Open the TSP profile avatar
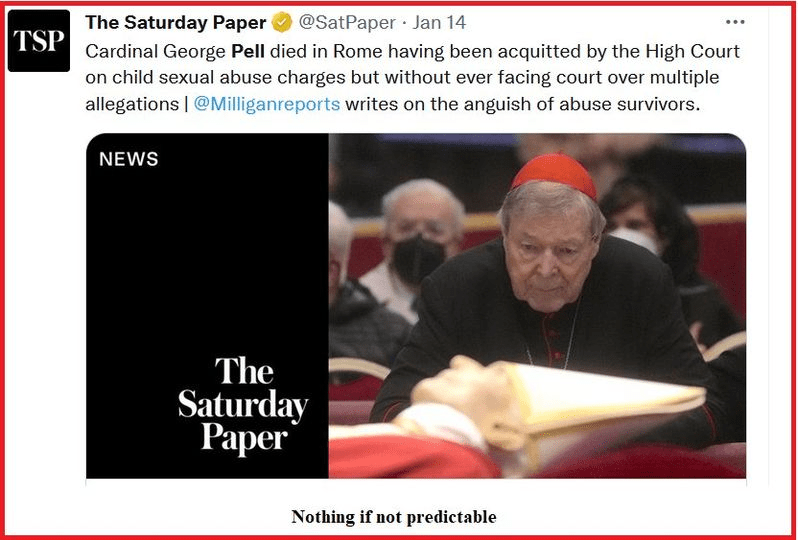798x540 pixels. [x=39, y=41]
